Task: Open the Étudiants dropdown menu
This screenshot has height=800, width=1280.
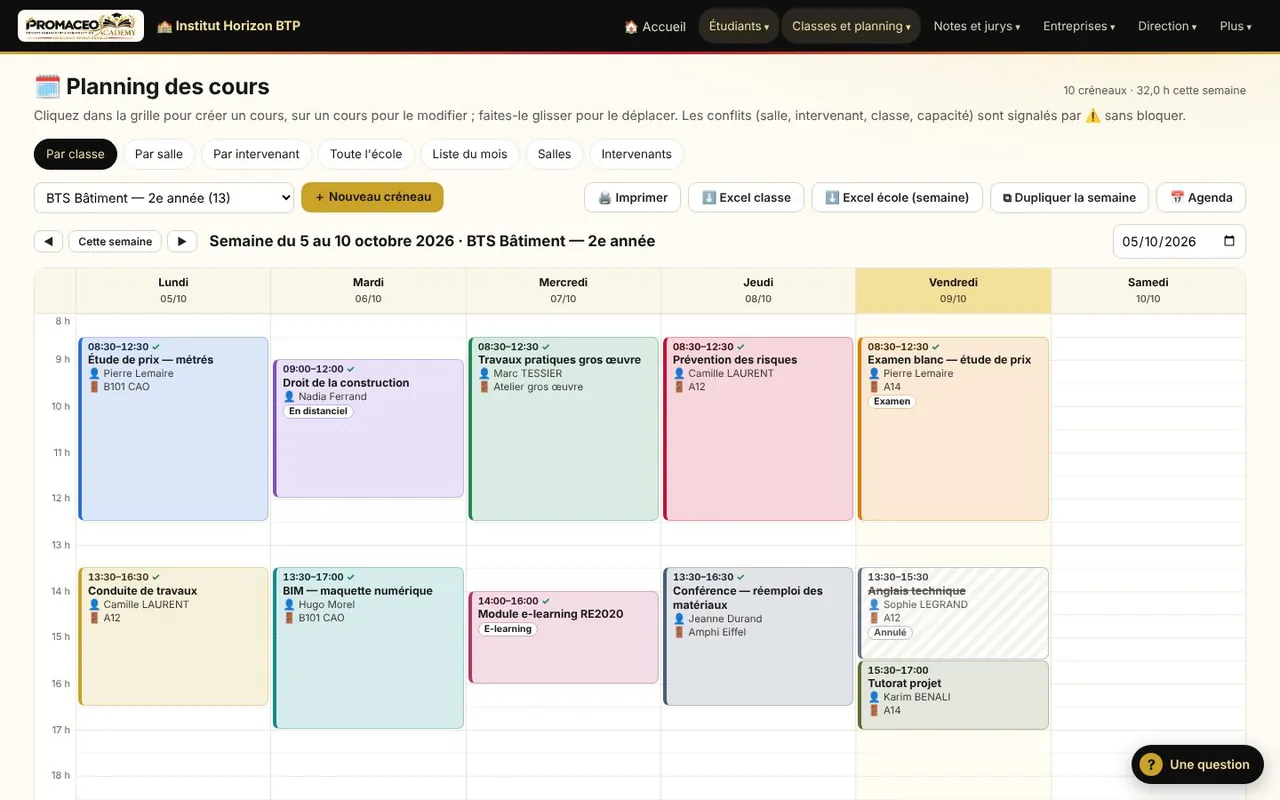Action: click(739, 26)
